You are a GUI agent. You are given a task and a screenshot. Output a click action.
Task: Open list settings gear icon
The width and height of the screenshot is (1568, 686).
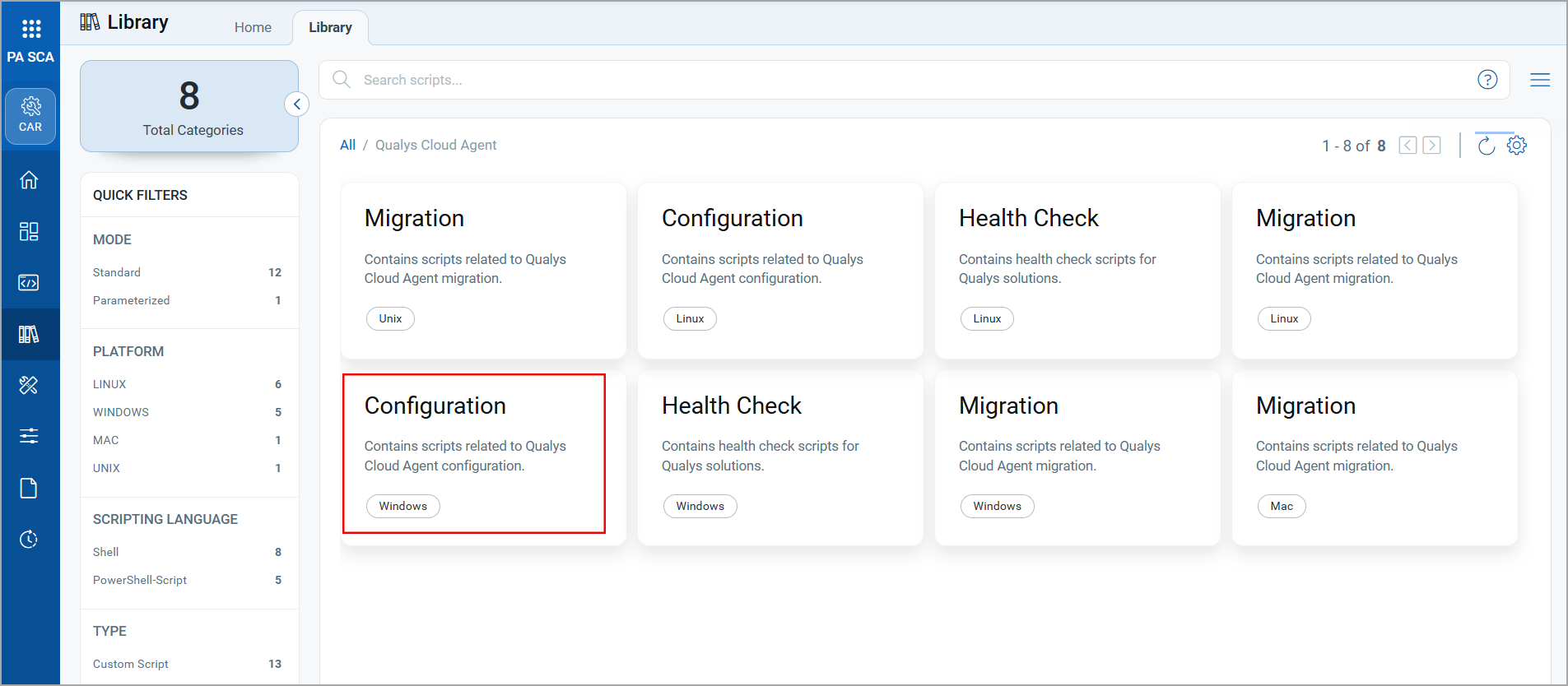[x=1516, y=146]
